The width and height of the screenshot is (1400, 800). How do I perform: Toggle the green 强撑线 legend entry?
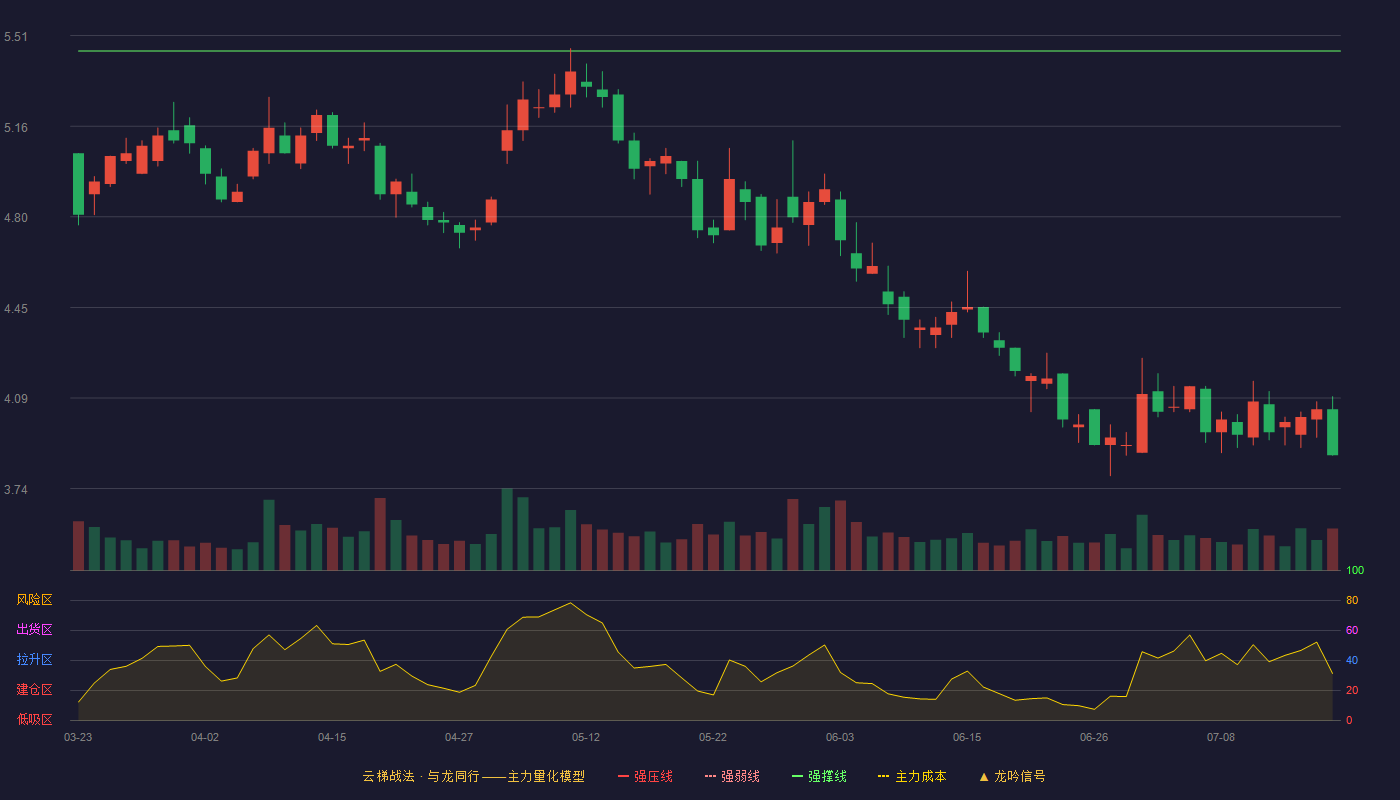[x=819, y=776]
